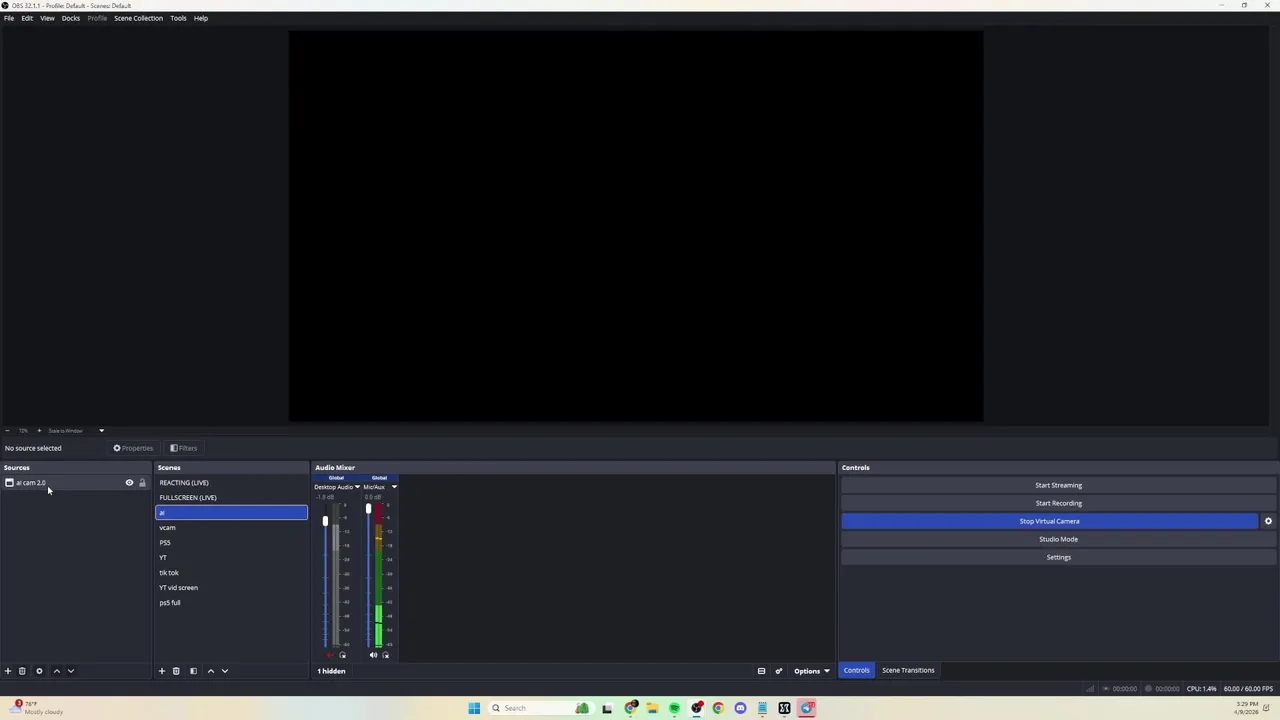The width and height of the screenshot is (1280, 720).
Task: Switch to Controls tab
Action: (x=856, y=670)
